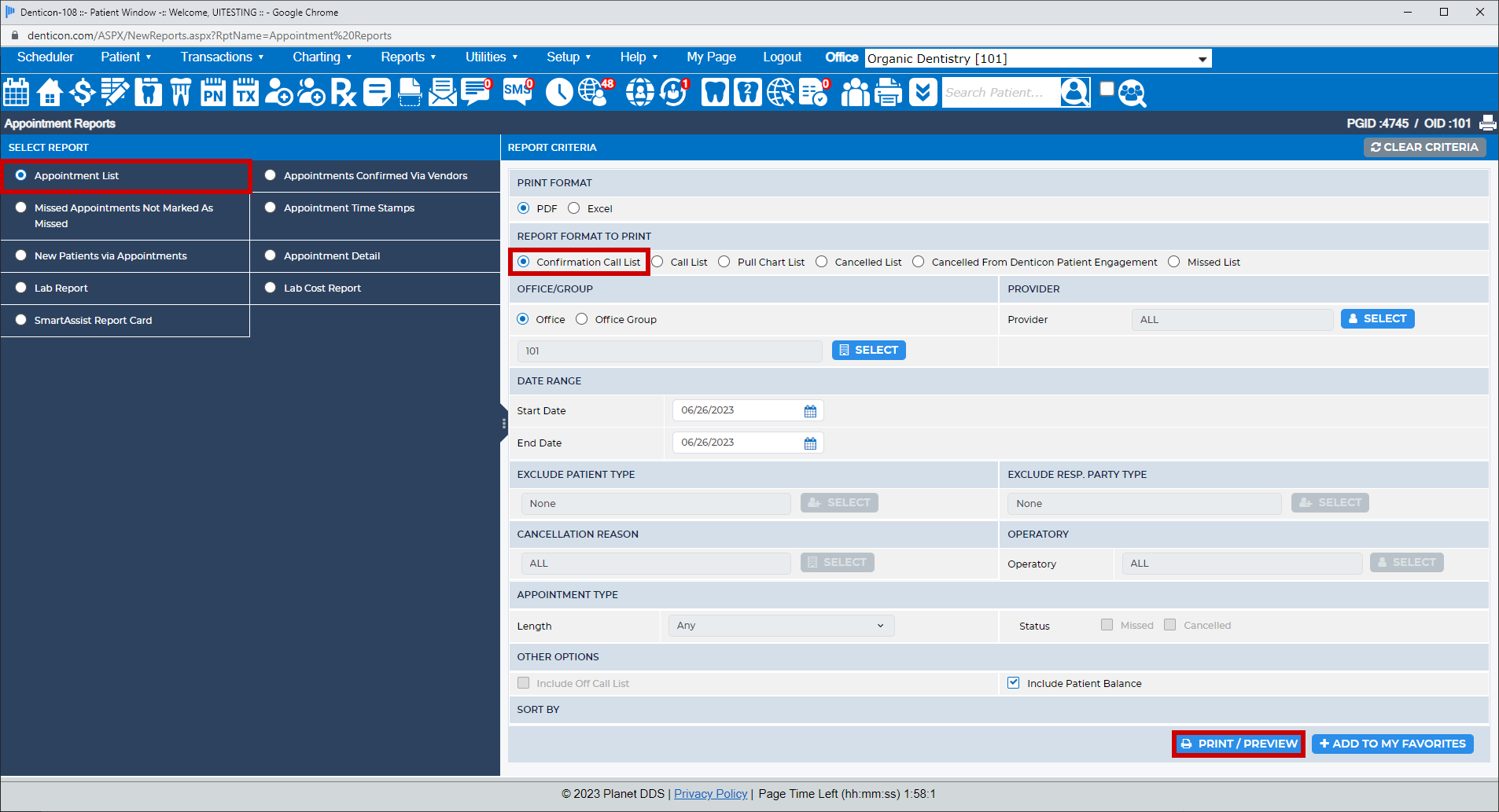This screenshot has width=1499, height=812.
Task: Open the SMS messages icon
Action: (x=518, y=92)
